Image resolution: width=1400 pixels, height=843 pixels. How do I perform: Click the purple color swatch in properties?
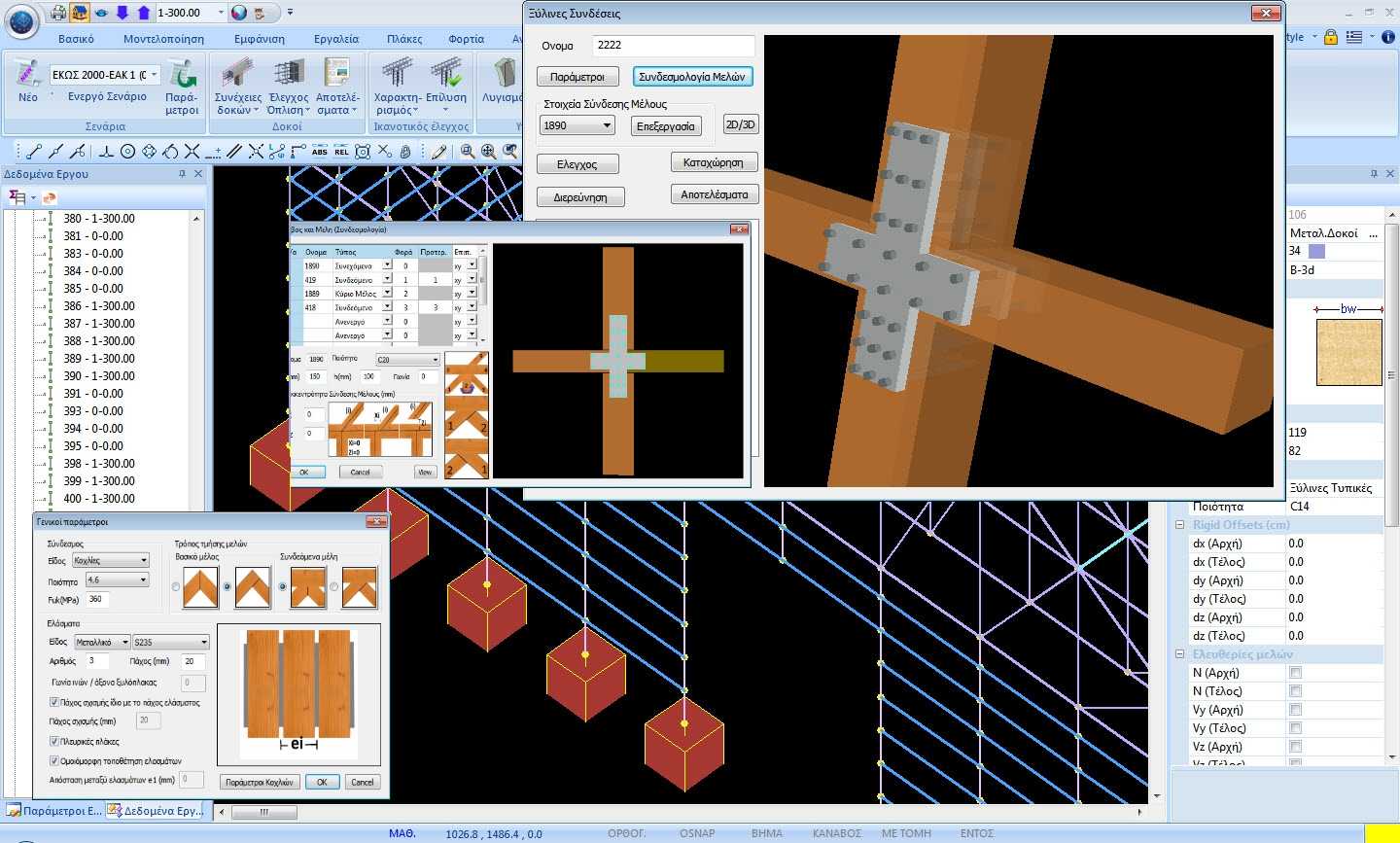[x=1316, y=251]
